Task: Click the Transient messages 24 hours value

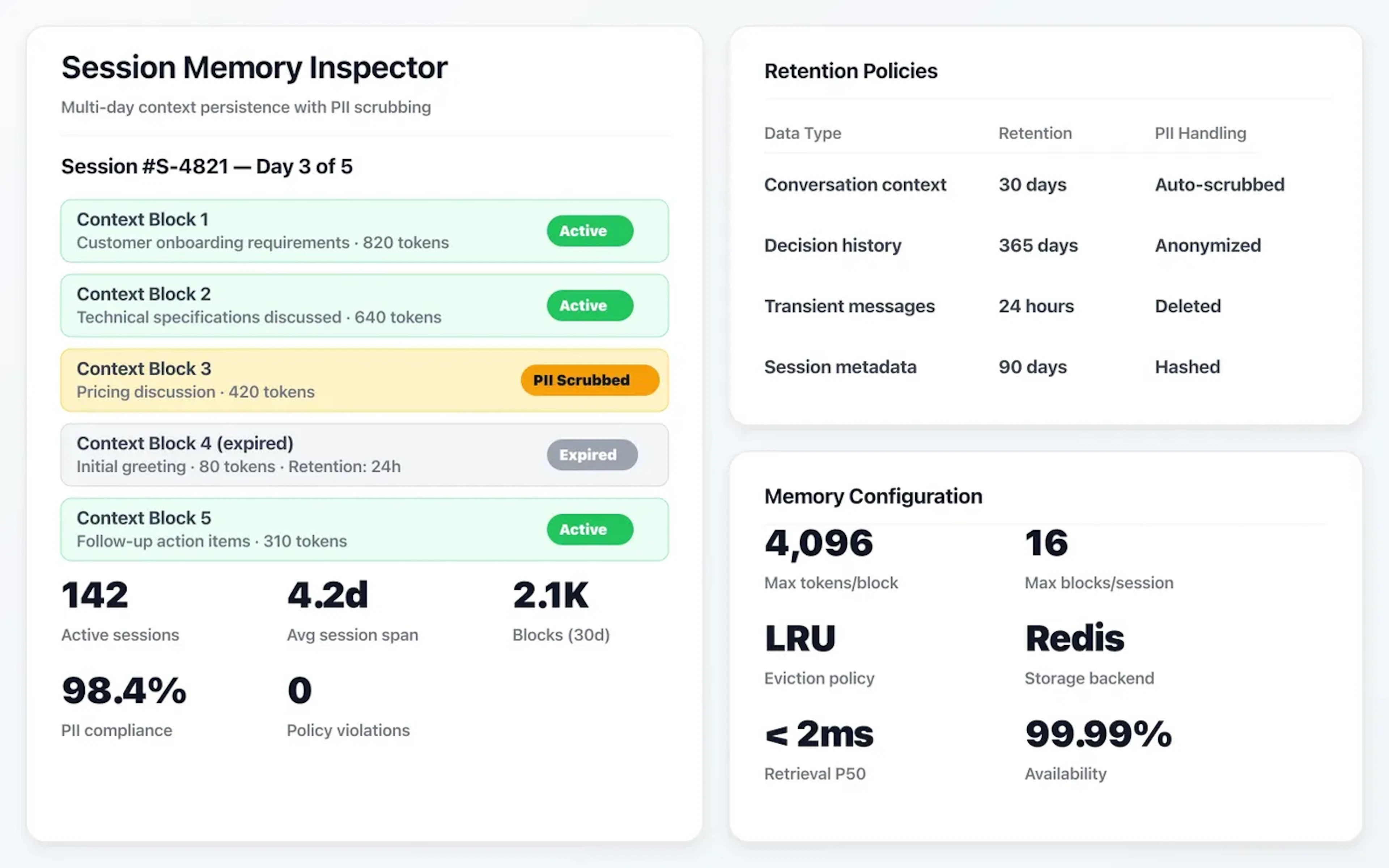Action: point(1036,306)
